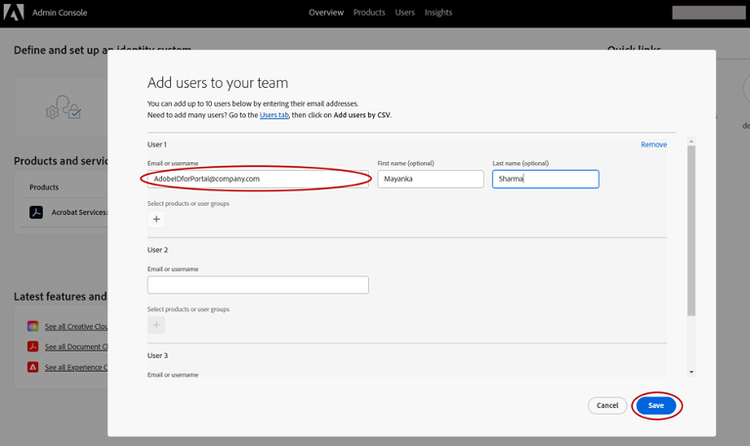Open the Insights tab
750x447 pixels.
438,13
